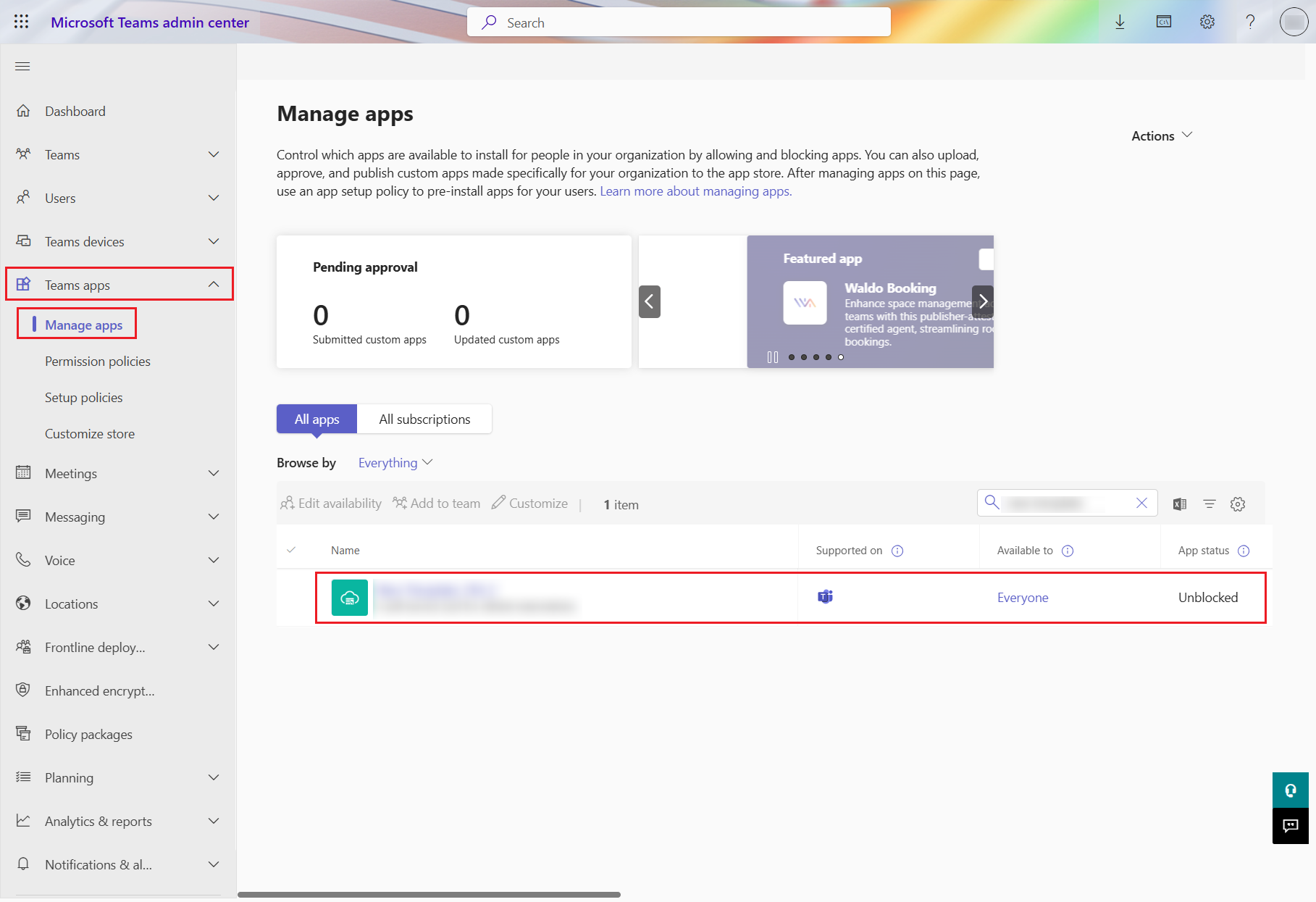This screenshot has width=1316, height=902.
Task: Open the filter options for the apps table
Action: [x=1209, y=503]
